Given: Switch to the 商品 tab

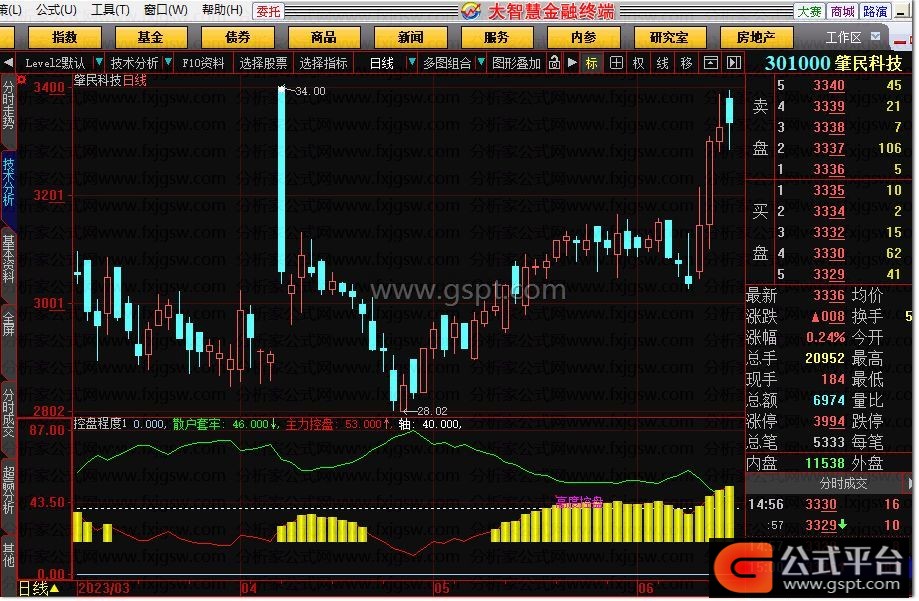Looking at the screenshot, I should [x=324, y=38].
